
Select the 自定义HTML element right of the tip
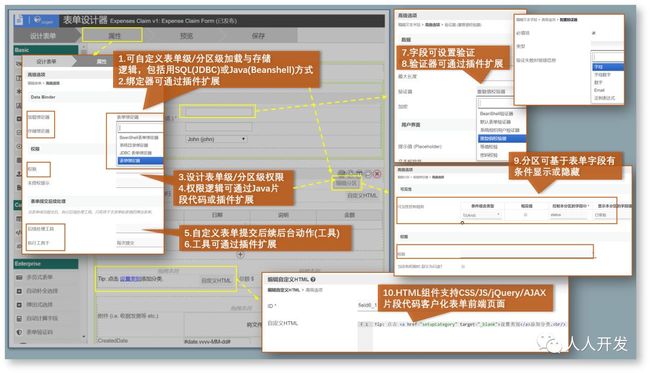click(216, 281)
